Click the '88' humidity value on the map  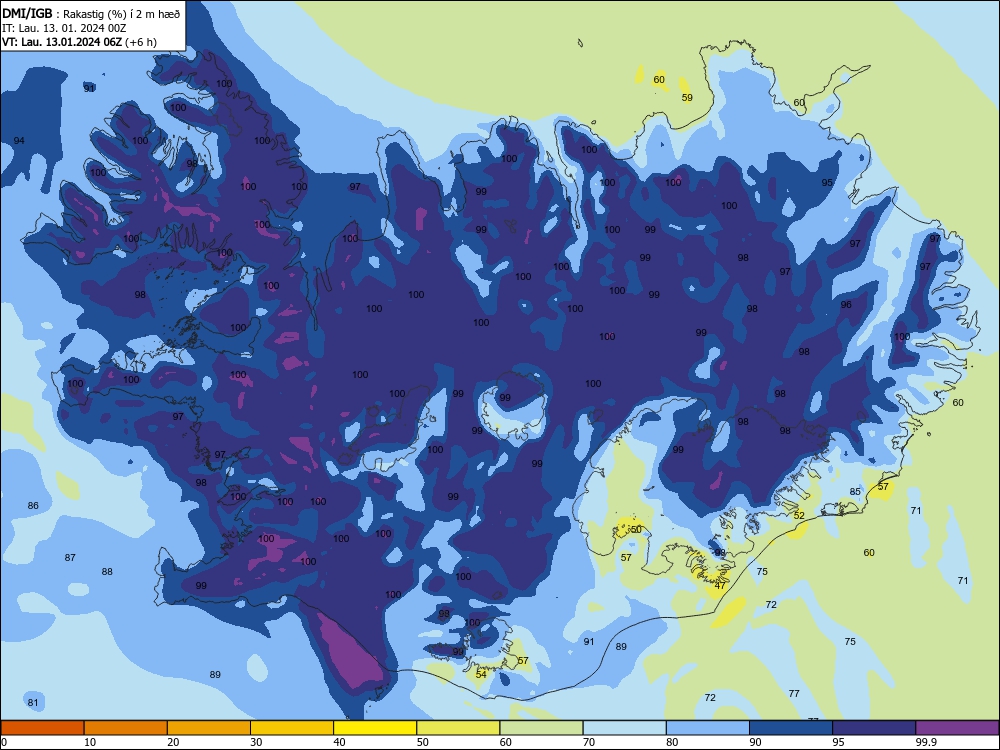click(107, 571)
